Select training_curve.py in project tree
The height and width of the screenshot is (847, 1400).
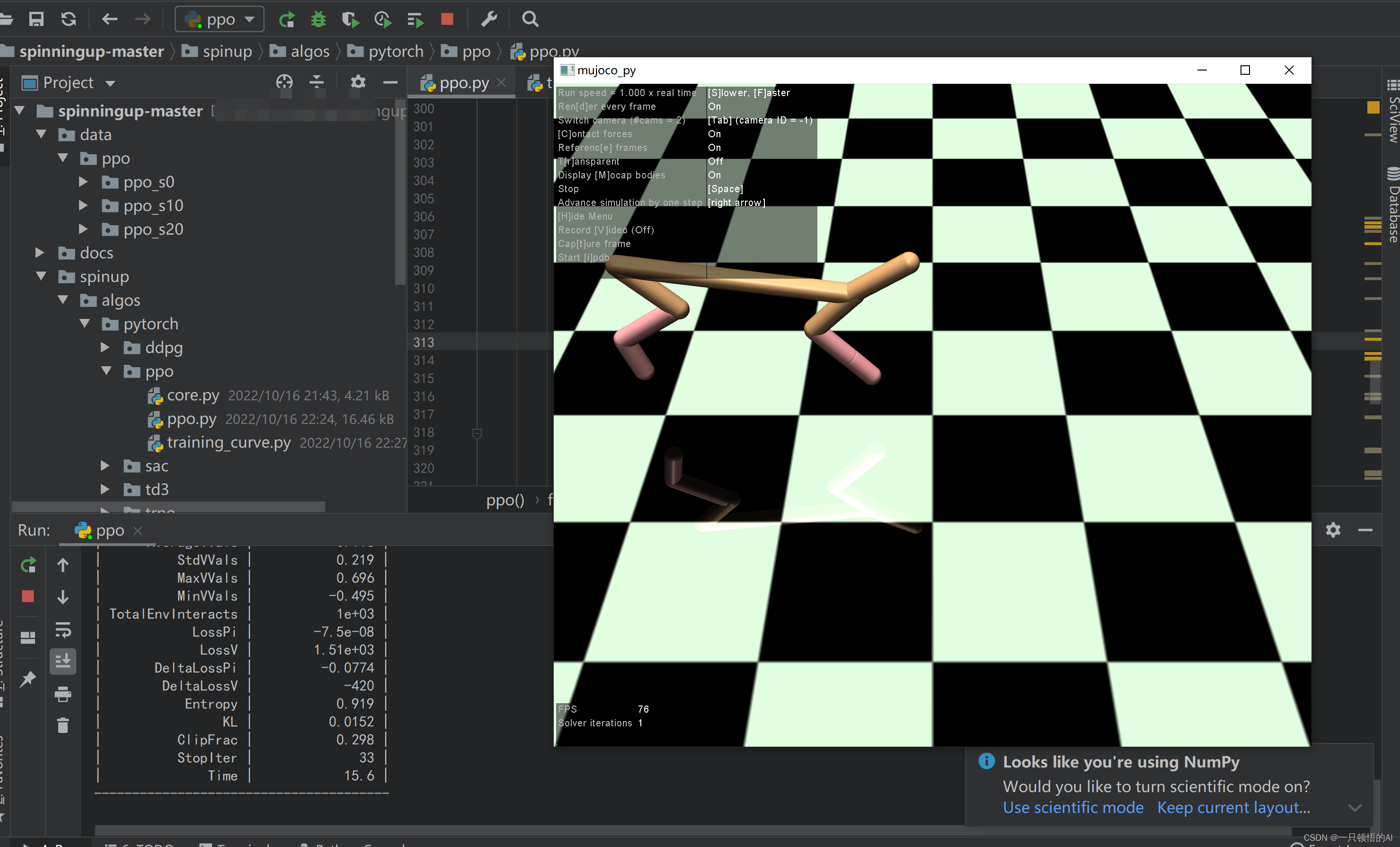(229, 442)
